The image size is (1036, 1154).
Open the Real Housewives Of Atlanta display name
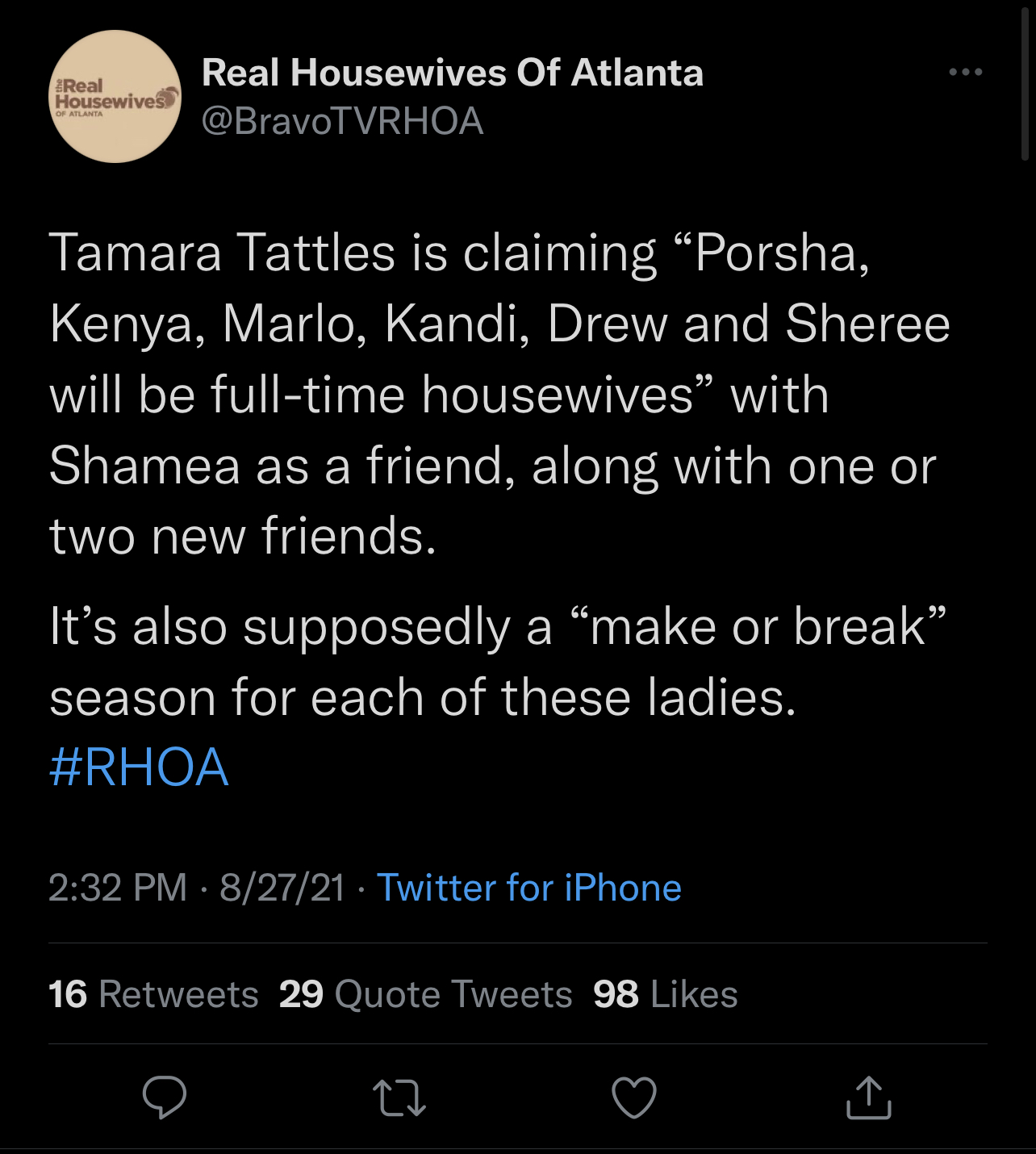(x=452, y=73)
